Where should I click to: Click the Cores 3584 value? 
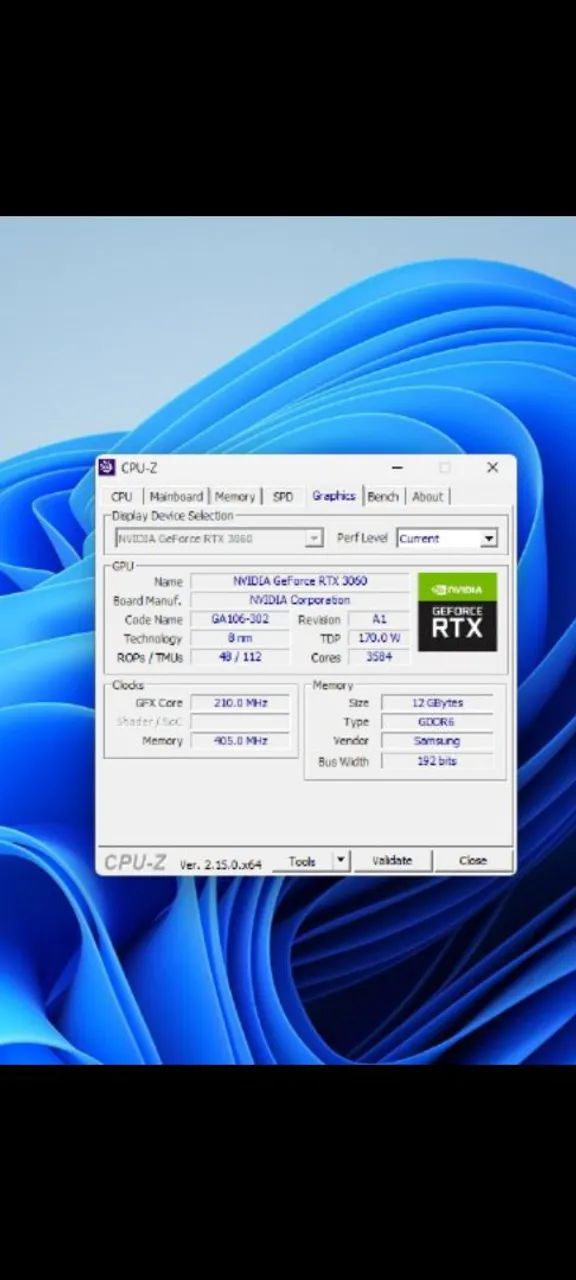(x=379, y=657)
